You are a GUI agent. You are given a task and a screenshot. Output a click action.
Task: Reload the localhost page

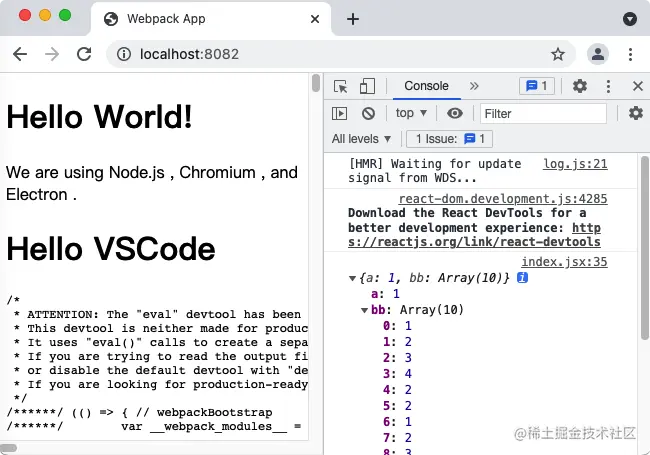[x=84, y=54]
